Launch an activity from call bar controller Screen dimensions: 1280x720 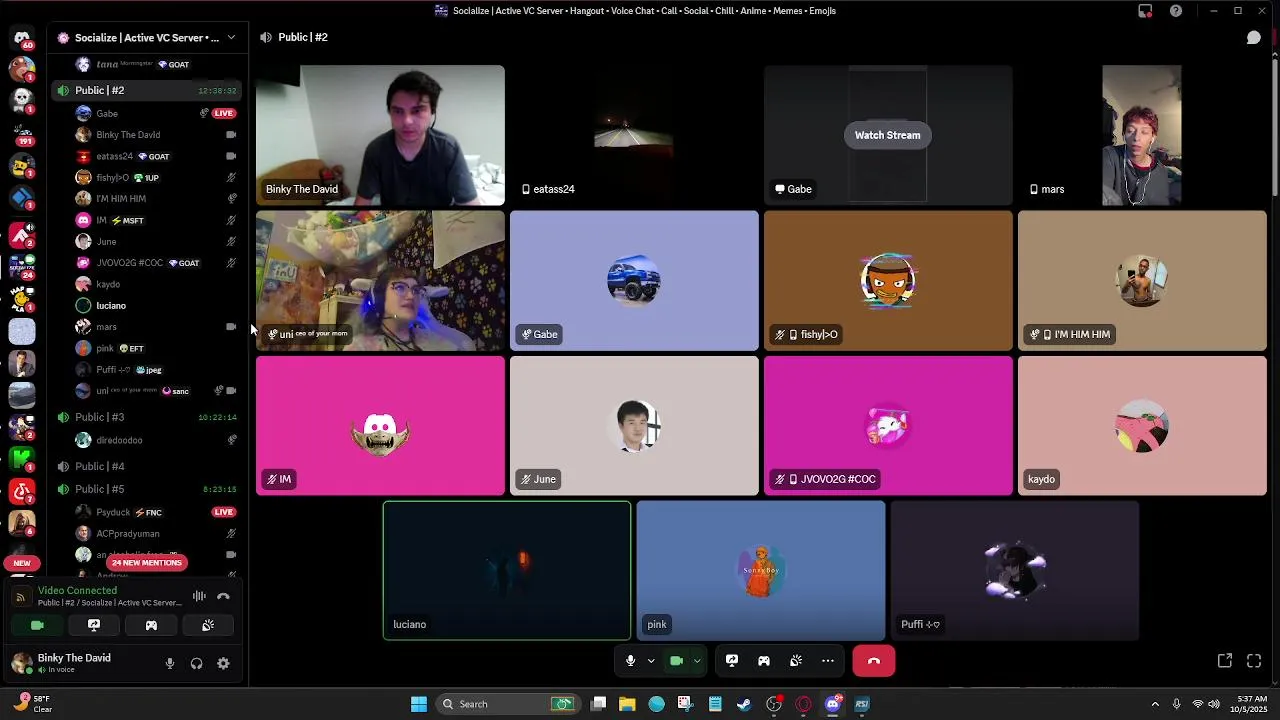(x=764, y=661)
